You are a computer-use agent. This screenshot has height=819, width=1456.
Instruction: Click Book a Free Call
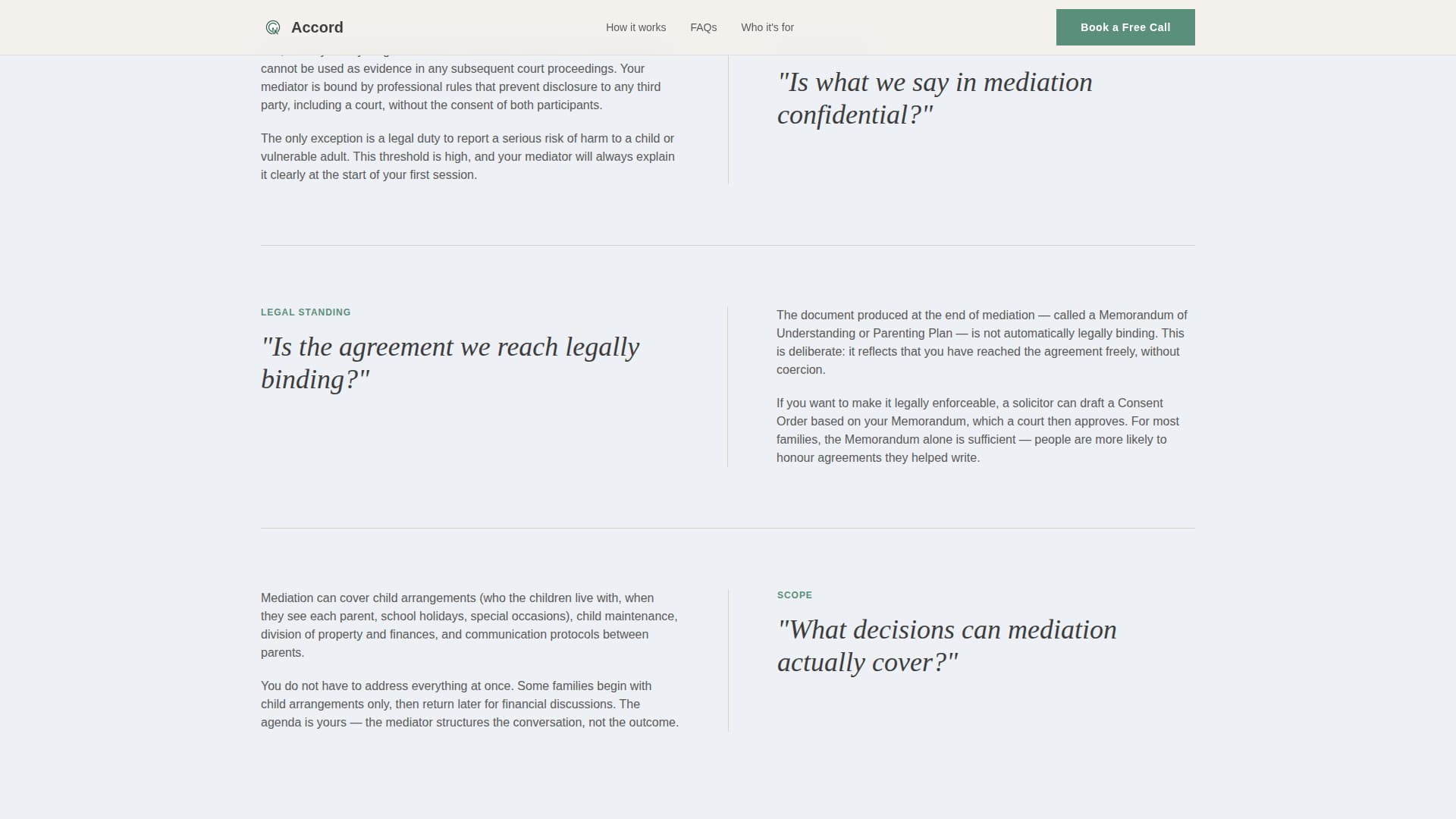(x=1125, y=27)
